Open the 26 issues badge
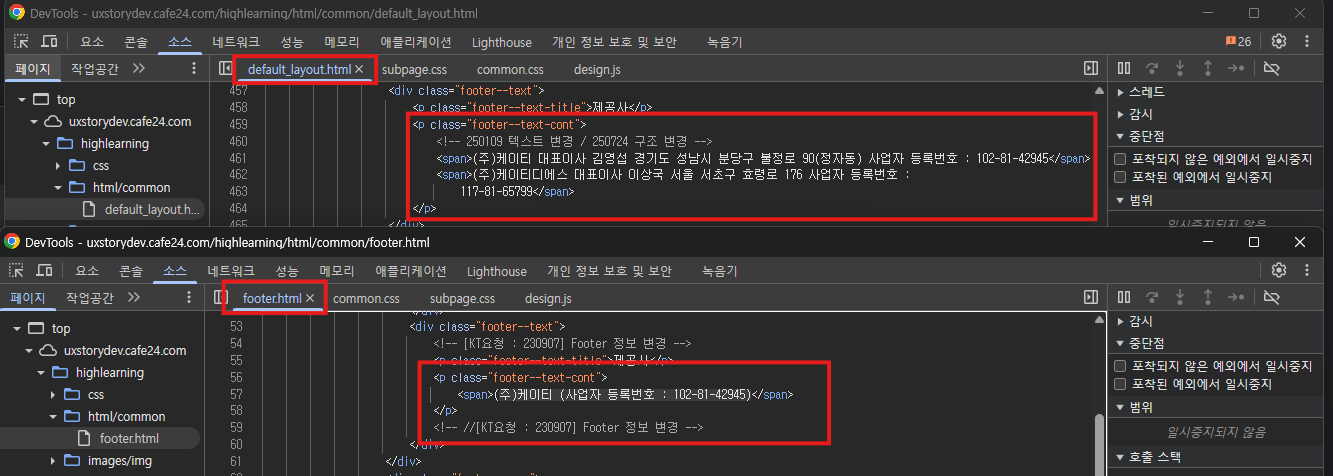Viewport: 1333px width, 476px height. [x=1238, y=42]
